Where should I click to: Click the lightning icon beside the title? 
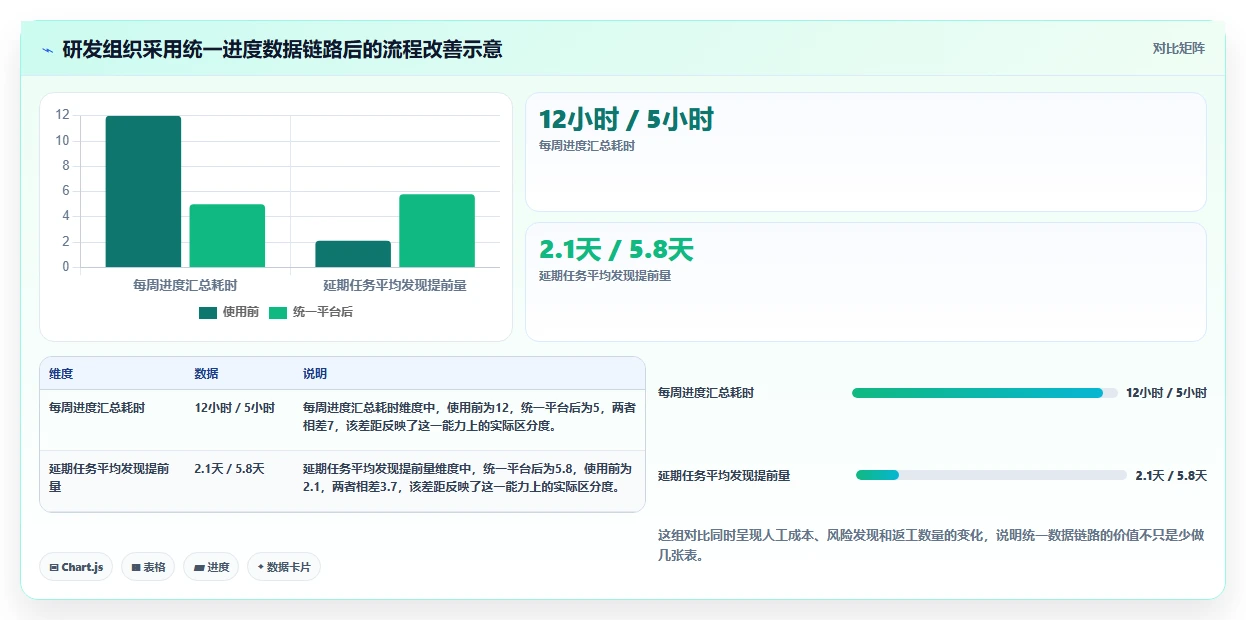[x=47, y=49]
